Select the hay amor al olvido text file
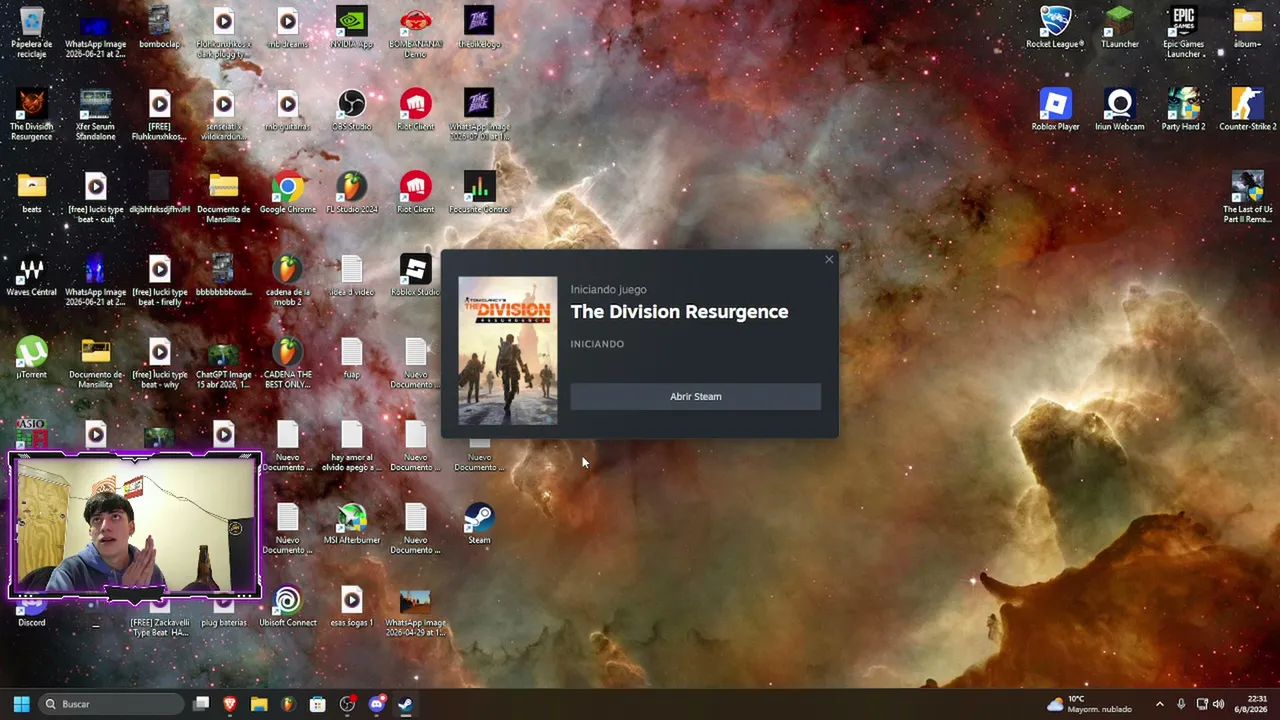This screenshot has height=720, width=1280. 352,446
